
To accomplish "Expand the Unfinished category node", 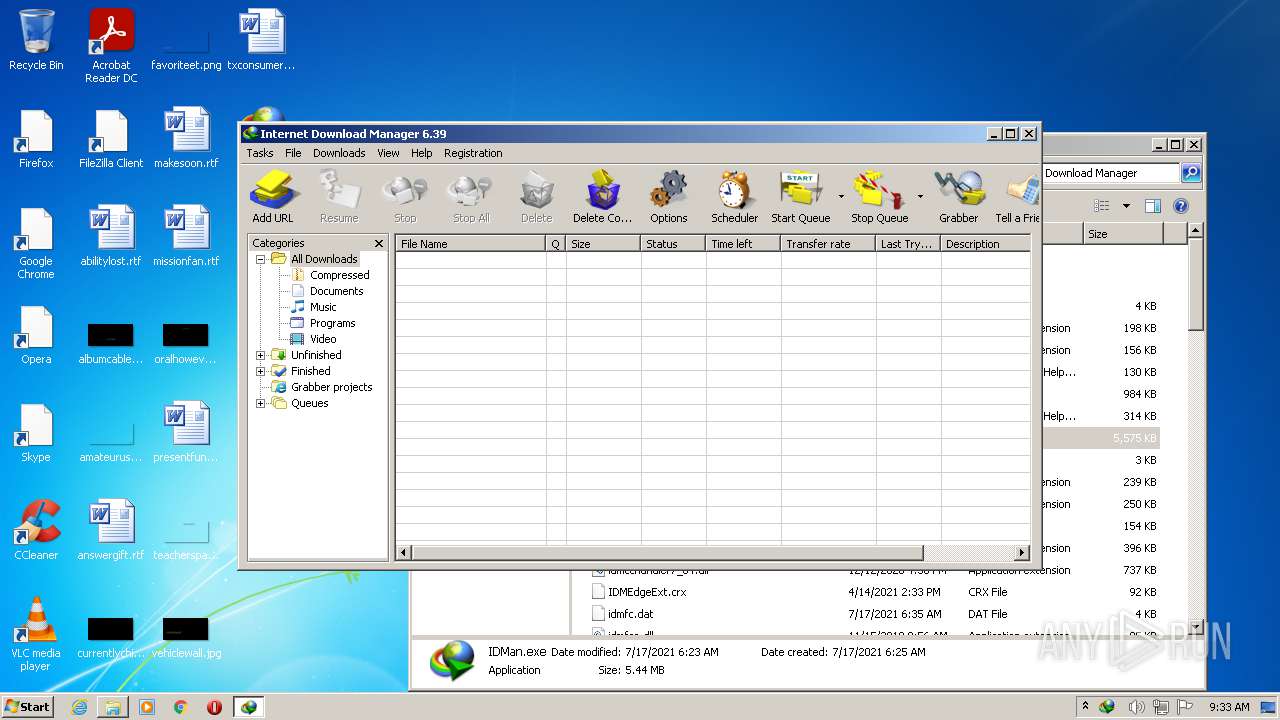I will (261, 355).
